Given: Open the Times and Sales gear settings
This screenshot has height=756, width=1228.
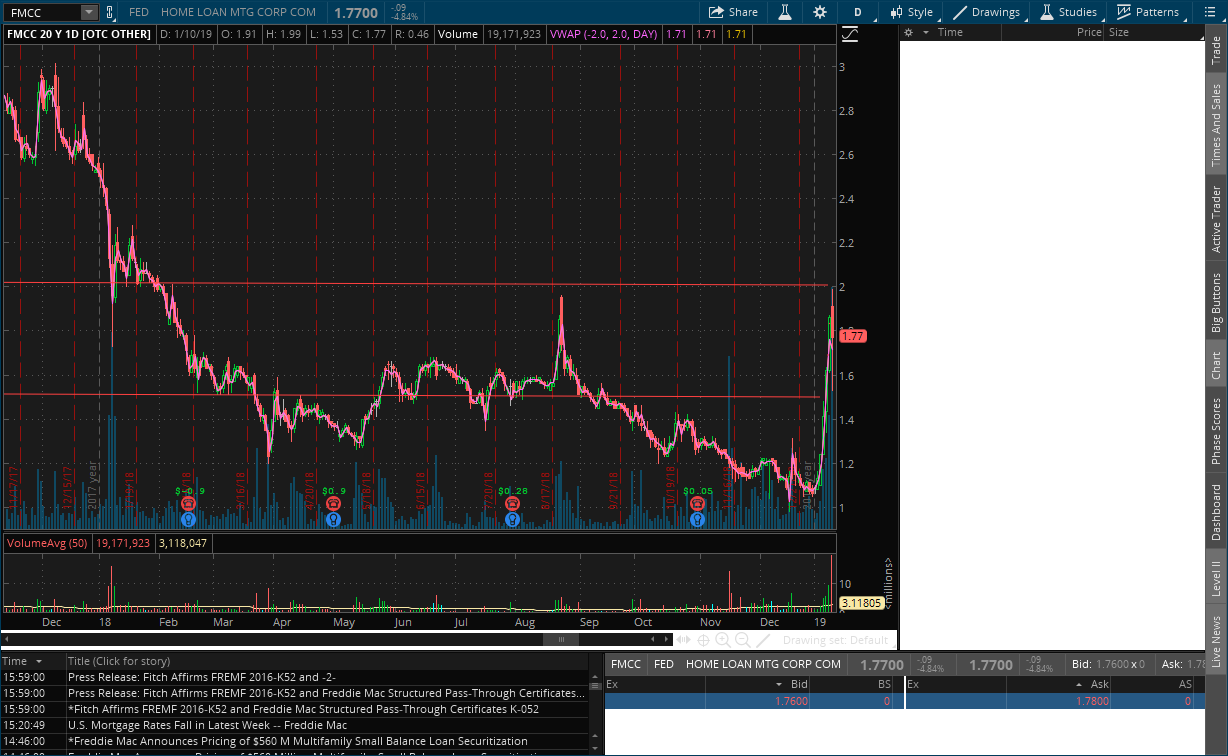Looking at the screenshot, I should 908,32.
